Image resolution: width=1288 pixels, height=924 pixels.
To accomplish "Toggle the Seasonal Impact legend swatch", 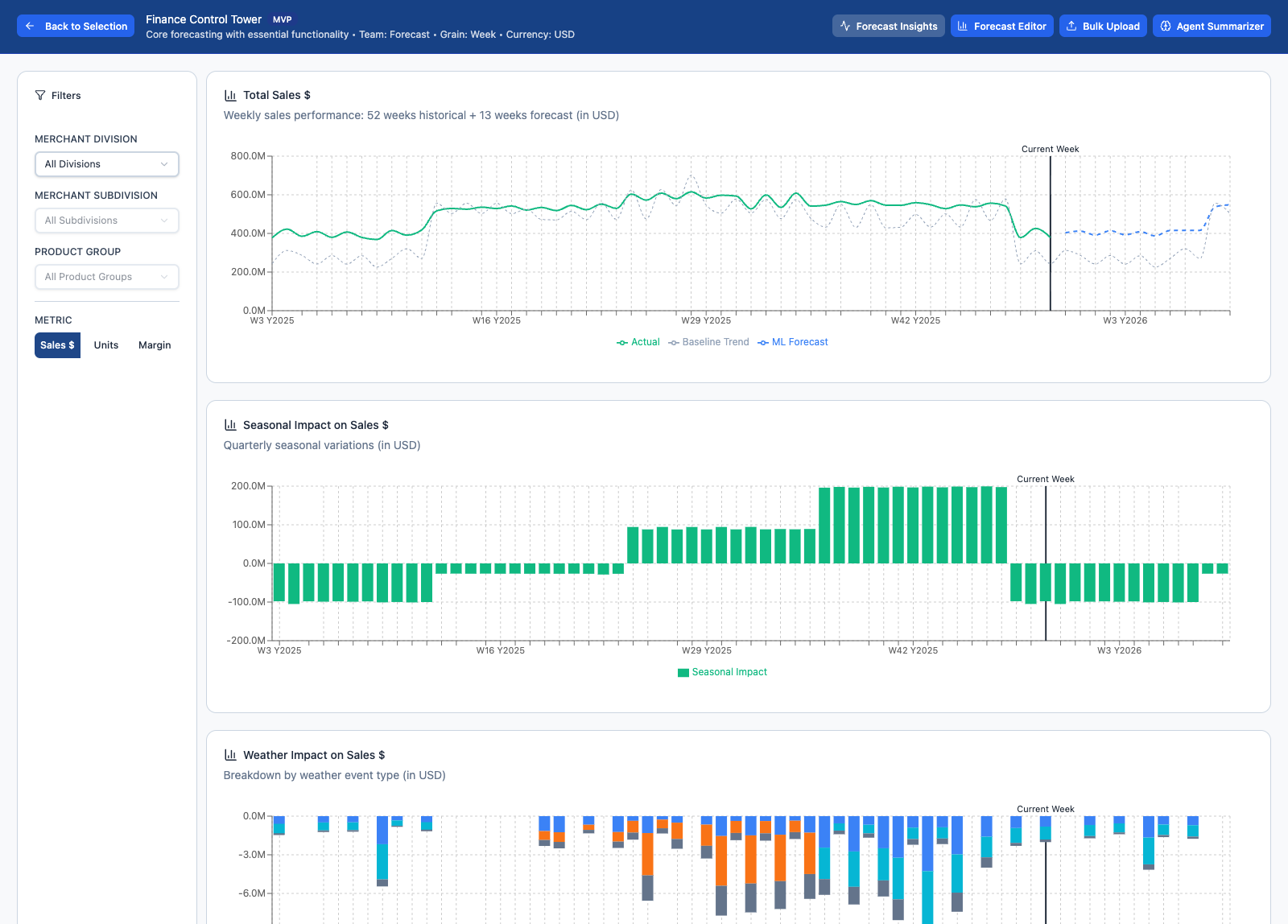I will coord(683,671).
